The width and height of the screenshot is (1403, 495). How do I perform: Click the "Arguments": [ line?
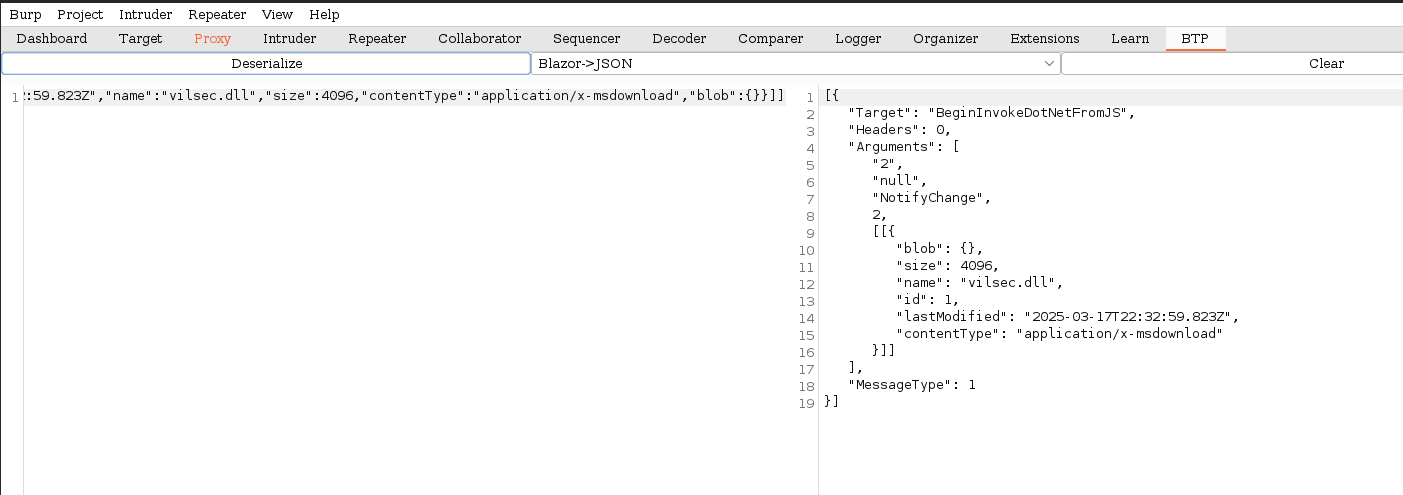pyautogui.click(x=904, y=147)
